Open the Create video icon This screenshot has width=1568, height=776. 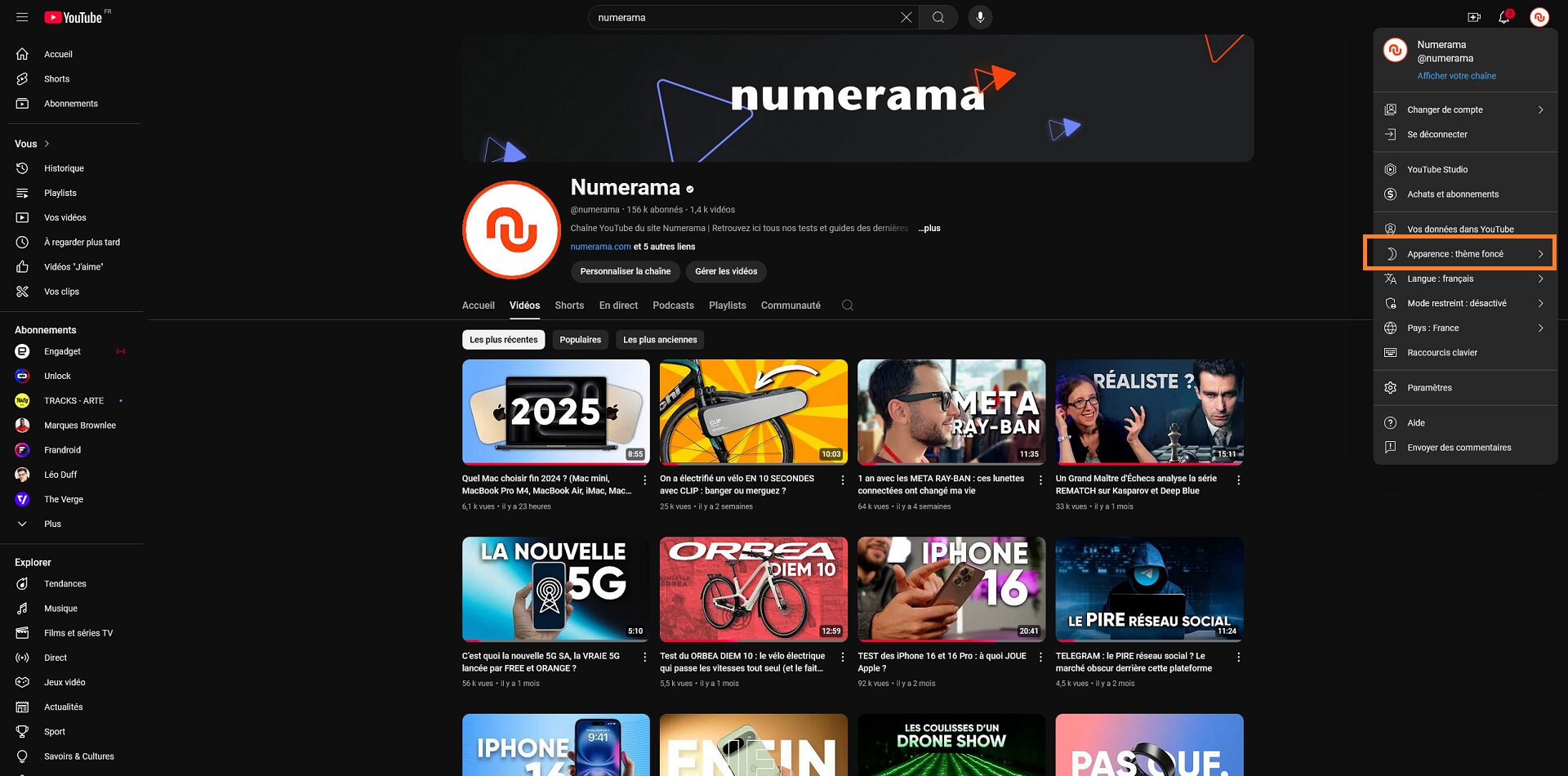coord(1474,17)
